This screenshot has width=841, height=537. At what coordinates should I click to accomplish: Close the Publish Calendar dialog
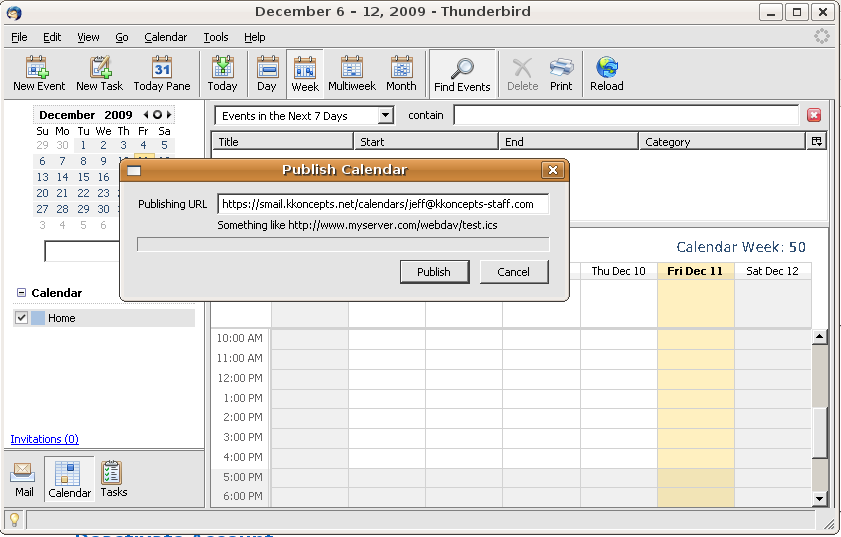click(552, 170)
